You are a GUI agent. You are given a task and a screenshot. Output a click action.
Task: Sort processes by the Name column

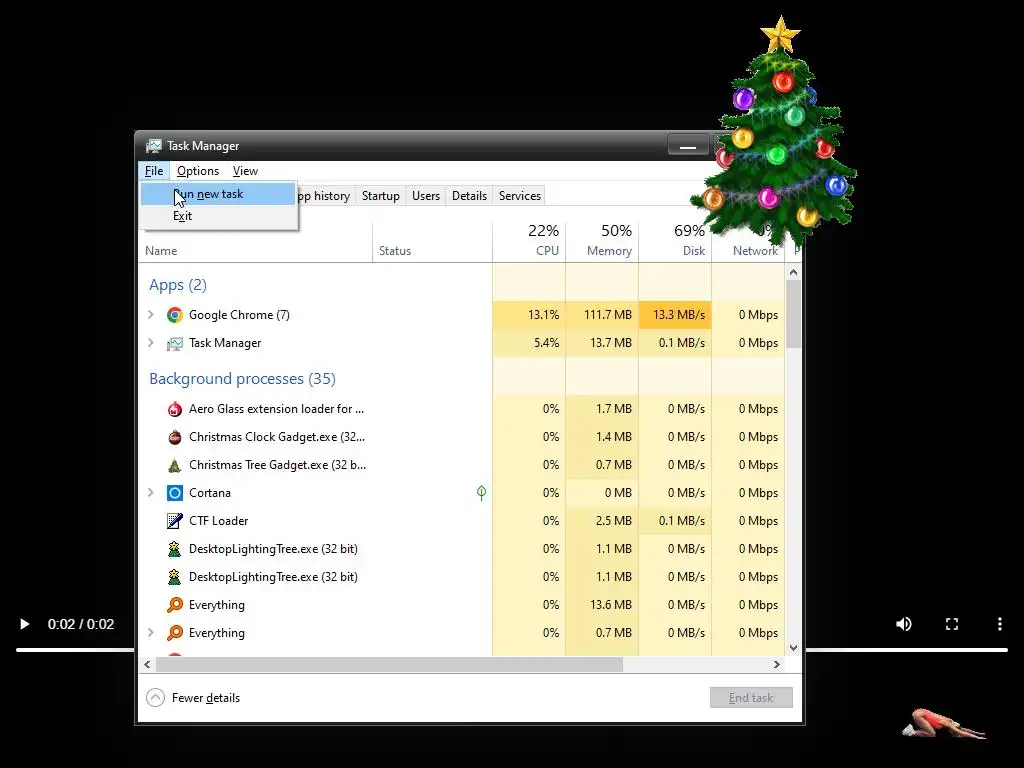(x=255, y=251)
